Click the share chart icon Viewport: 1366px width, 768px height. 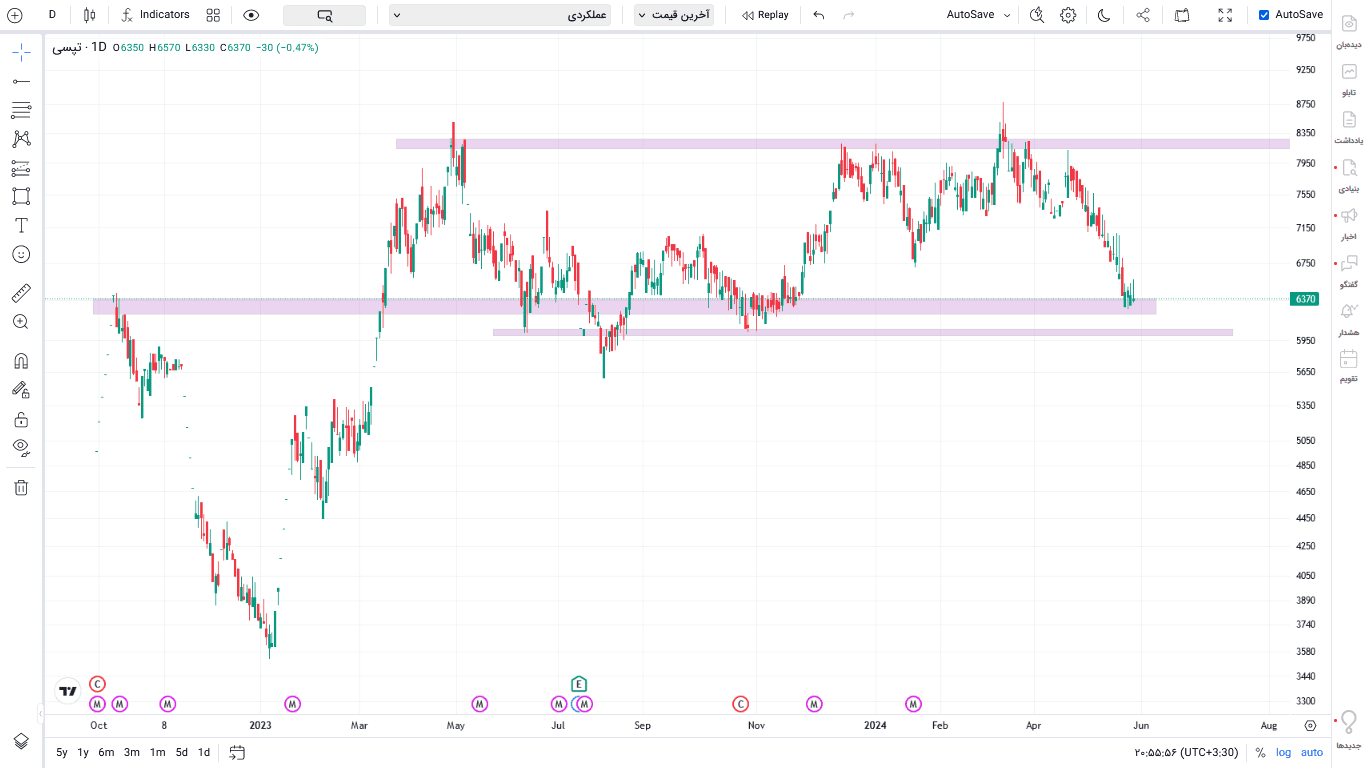pos(1143,15)
